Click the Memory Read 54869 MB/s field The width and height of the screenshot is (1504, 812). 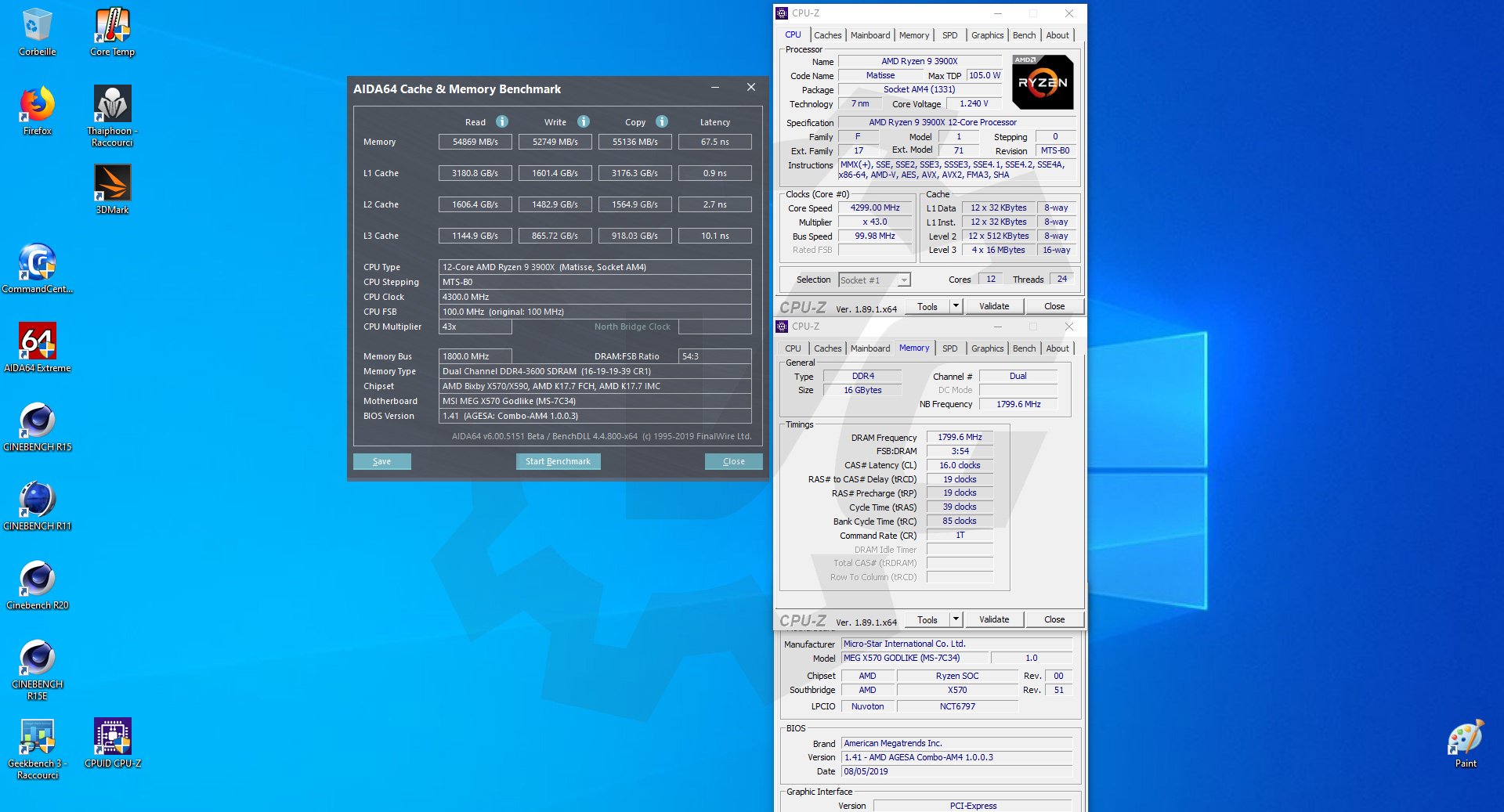click(475, 142)
